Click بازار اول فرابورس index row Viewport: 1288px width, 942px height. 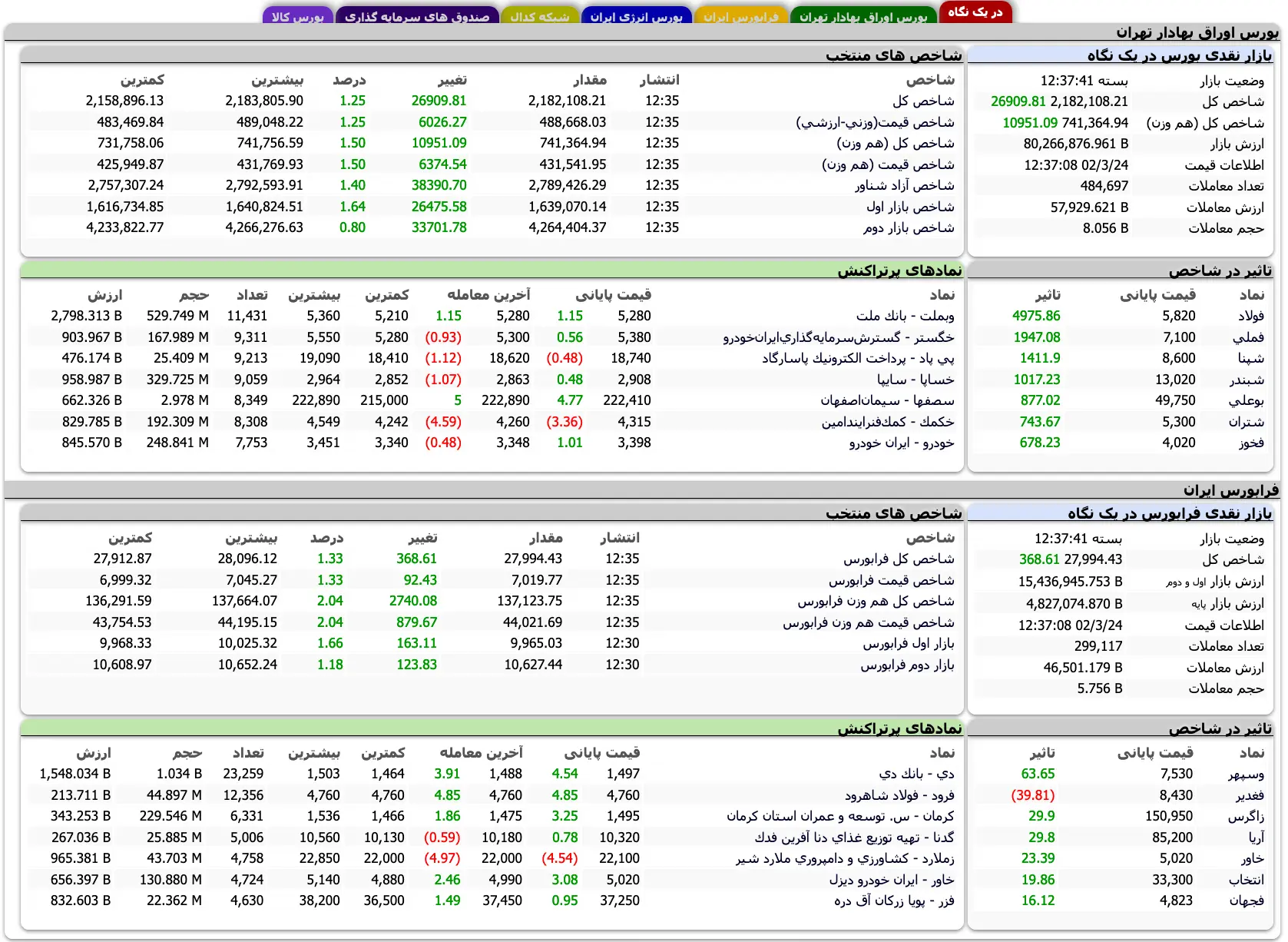(x=492, y=643)
